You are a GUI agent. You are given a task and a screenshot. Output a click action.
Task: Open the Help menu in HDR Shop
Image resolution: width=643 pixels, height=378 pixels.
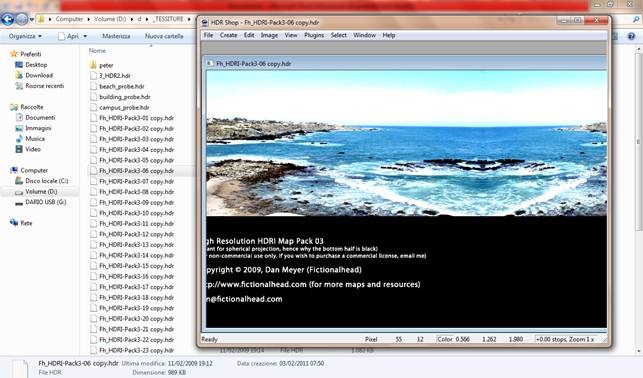click(389, 35)
